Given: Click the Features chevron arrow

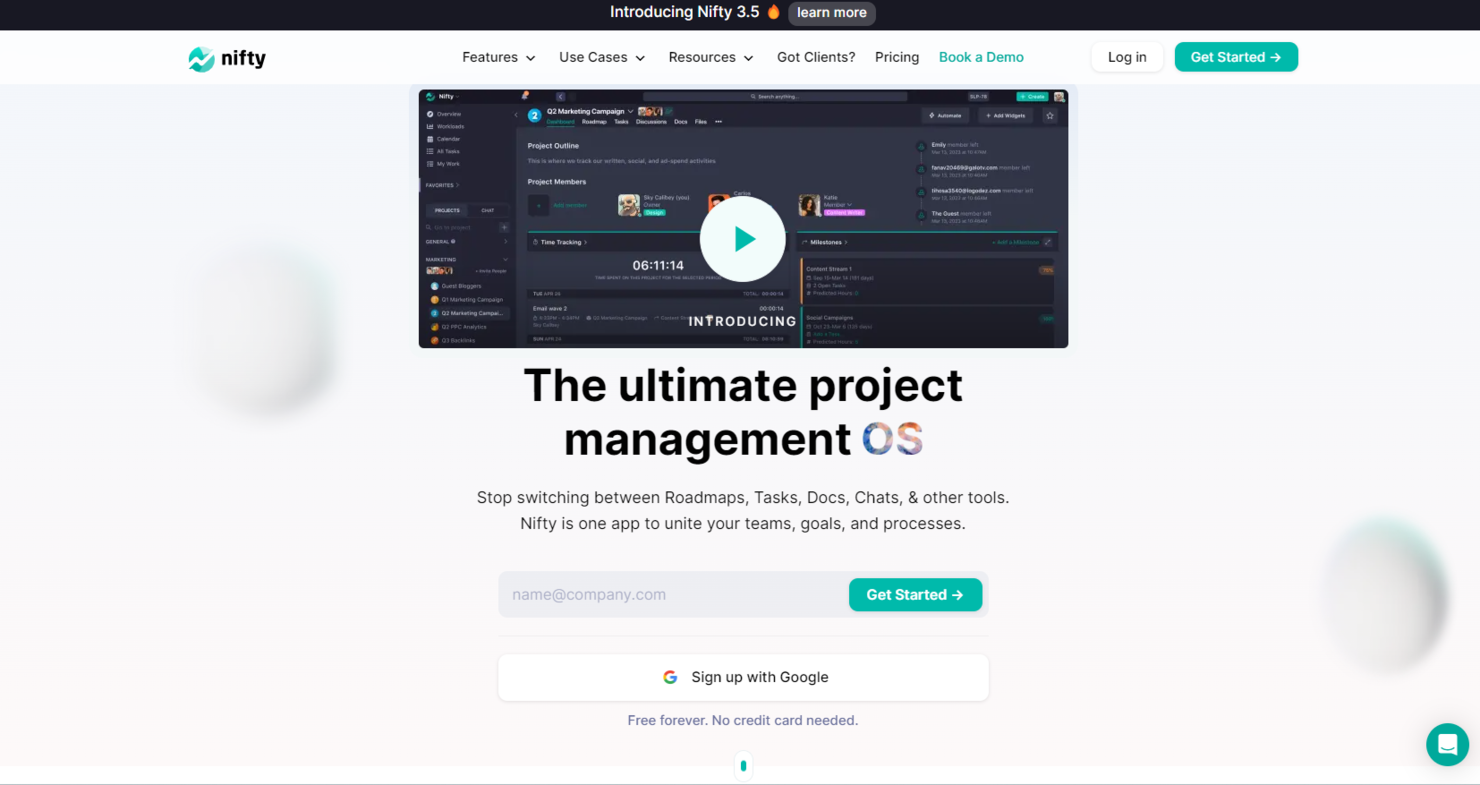Looking at the screenshot, I should click(x=531, y=58).
